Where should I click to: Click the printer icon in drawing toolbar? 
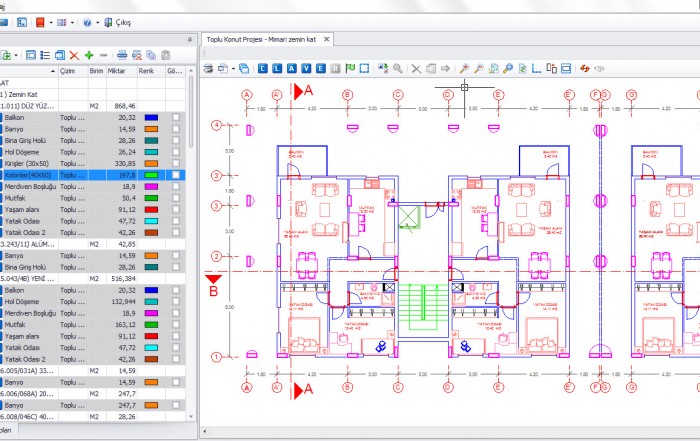tap(209, 69)
